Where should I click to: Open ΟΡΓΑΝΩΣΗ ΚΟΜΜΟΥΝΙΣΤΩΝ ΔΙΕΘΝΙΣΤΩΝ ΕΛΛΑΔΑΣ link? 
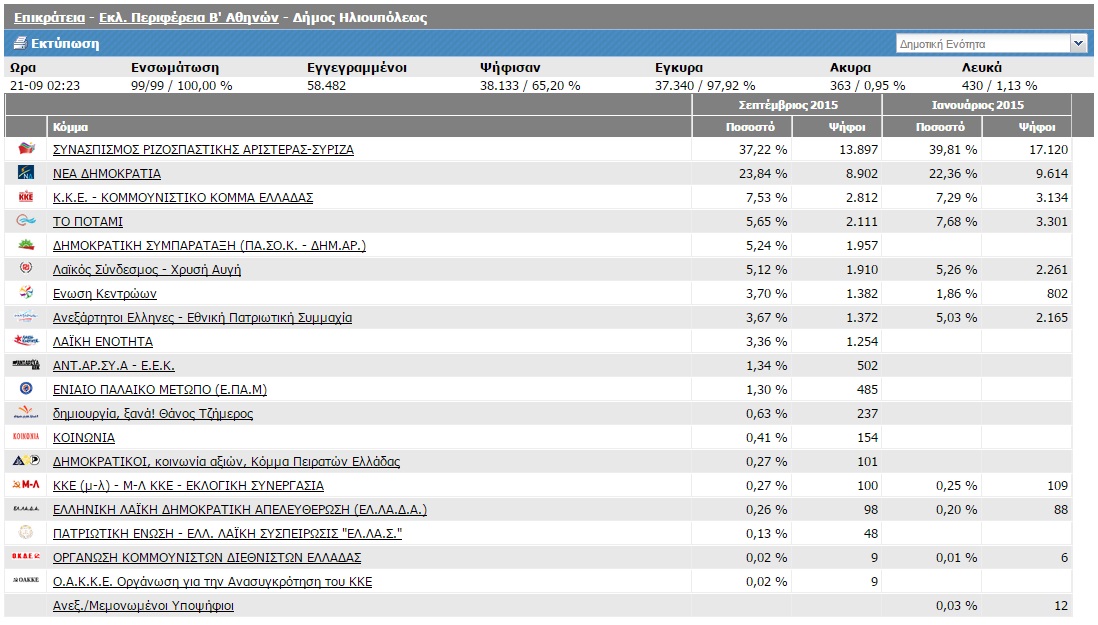coord(207,558)
